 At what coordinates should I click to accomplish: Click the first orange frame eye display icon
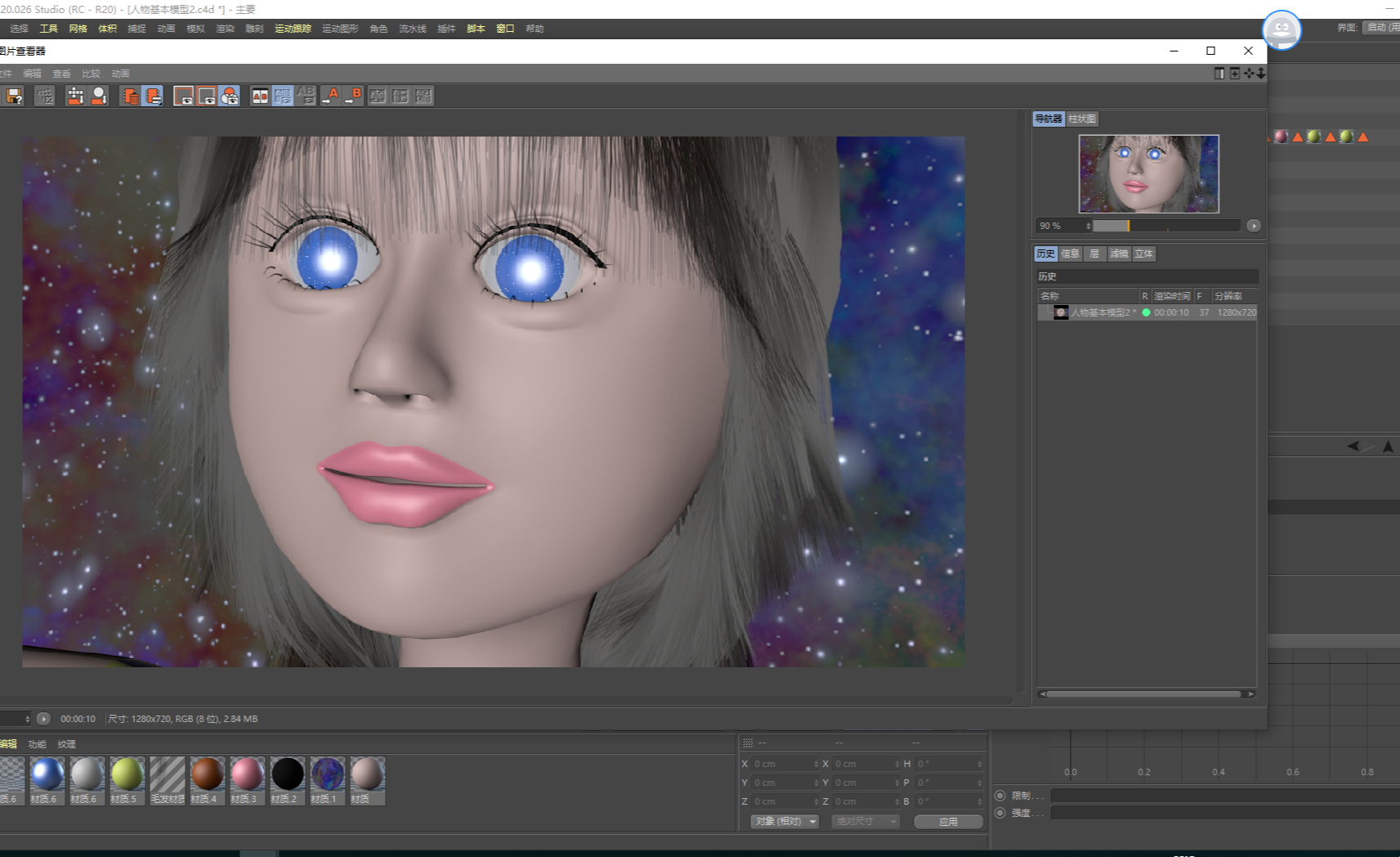[184, 96]
